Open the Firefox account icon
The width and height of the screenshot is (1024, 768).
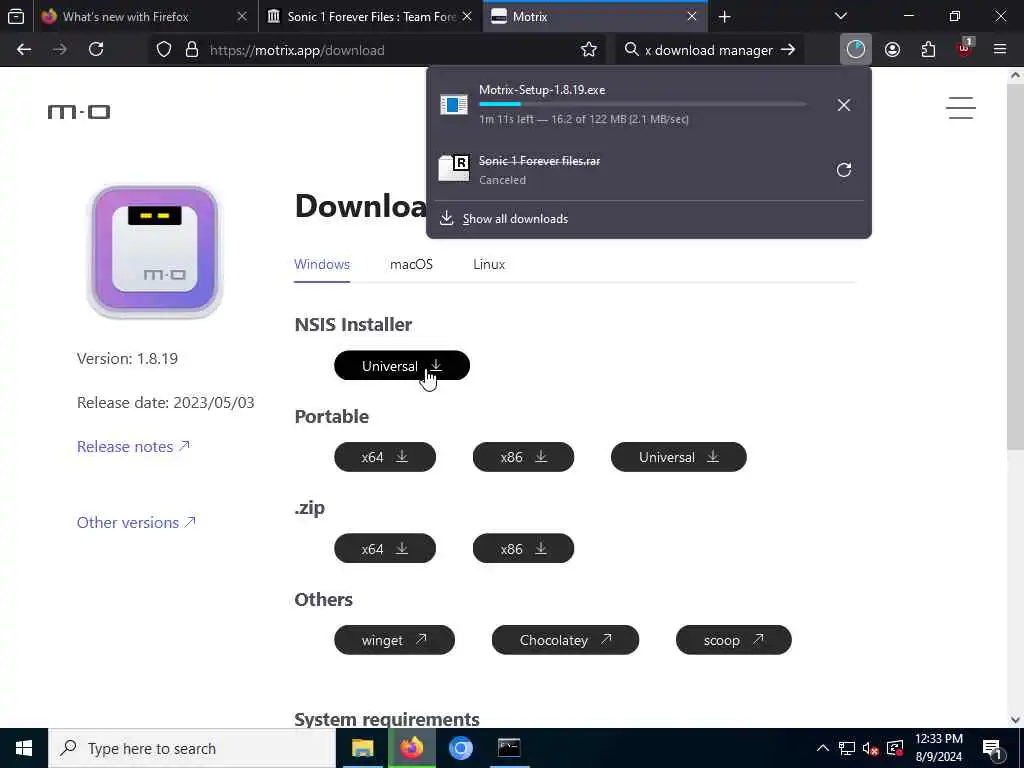point(892,50)
